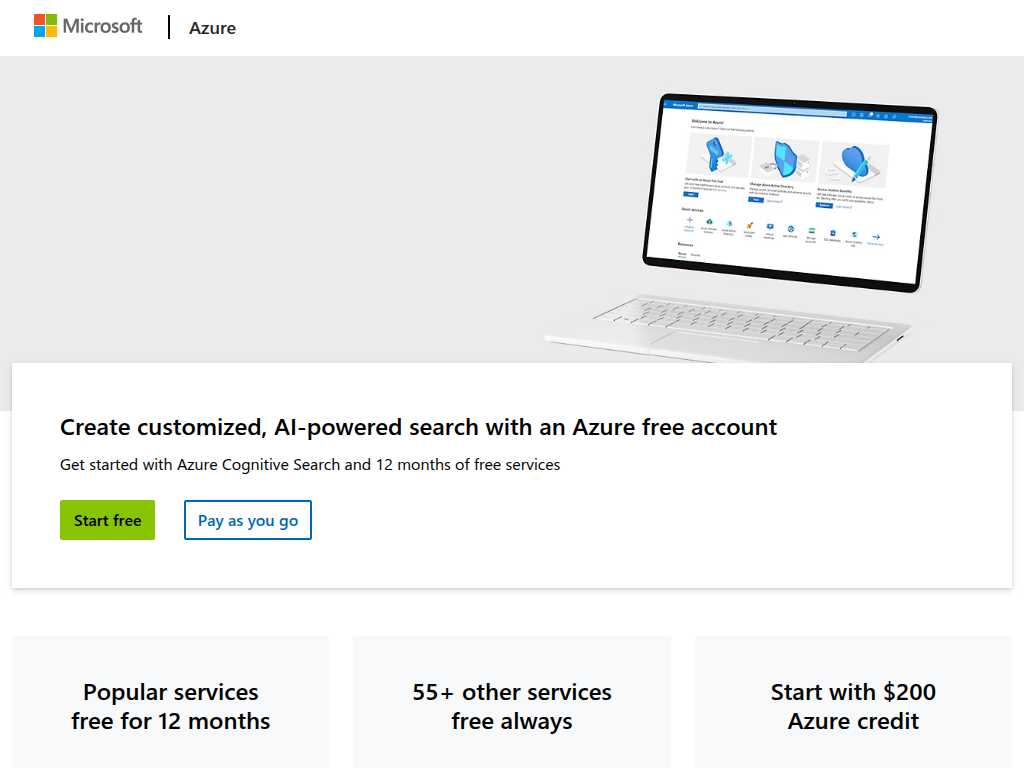Select the headline about AI-powered search
Viewport: 1024px width, 768px height.
click(419, 427)
